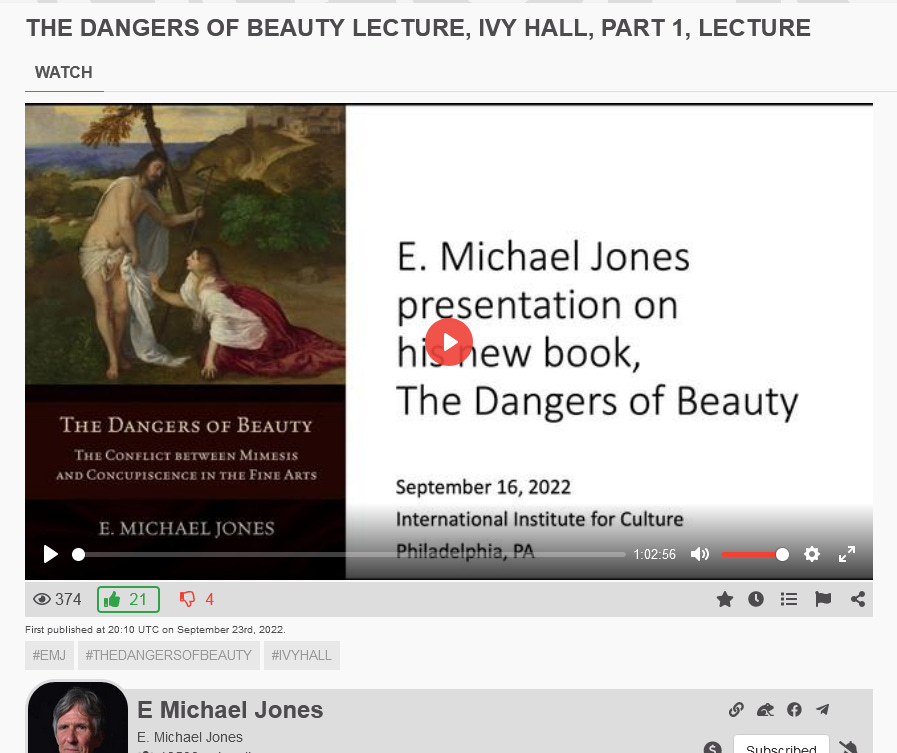This screenshot has width=897, height=753.
Task: Enter fullscreen mode
Action: coord(847,554)
